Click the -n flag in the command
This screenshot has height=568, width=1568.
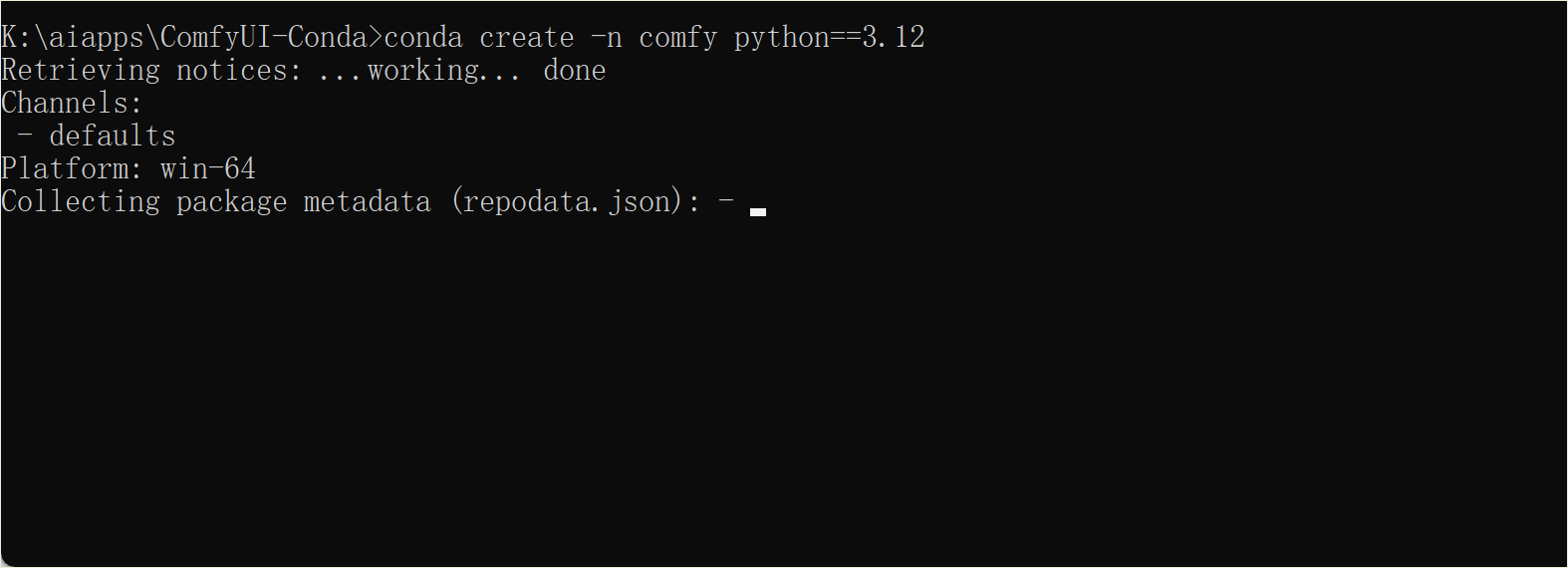607,38
